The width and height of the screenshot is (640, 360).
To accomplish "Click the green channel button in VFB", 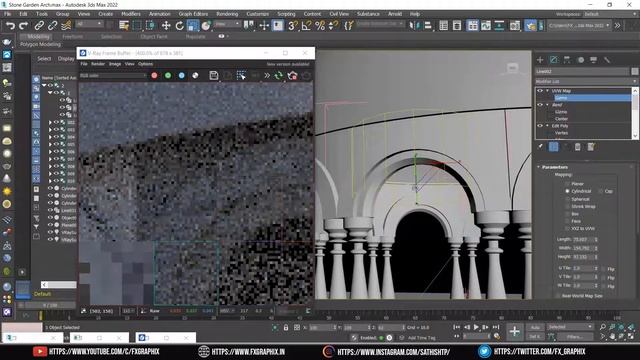I will pos(168,76).
